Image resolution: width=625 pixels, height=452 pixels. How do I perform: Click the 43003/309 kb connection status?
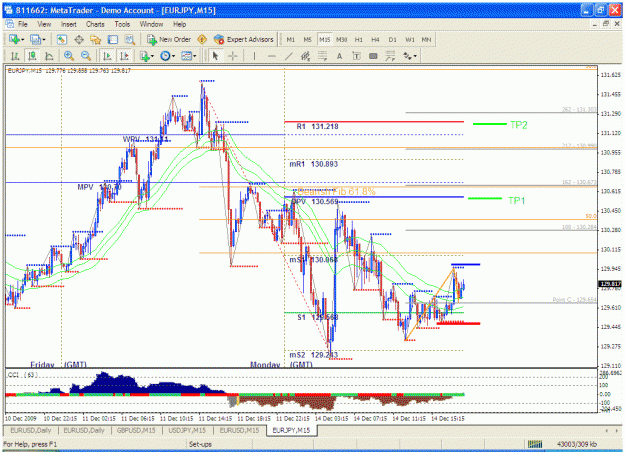pyautogui.click(x=576, y=444)
